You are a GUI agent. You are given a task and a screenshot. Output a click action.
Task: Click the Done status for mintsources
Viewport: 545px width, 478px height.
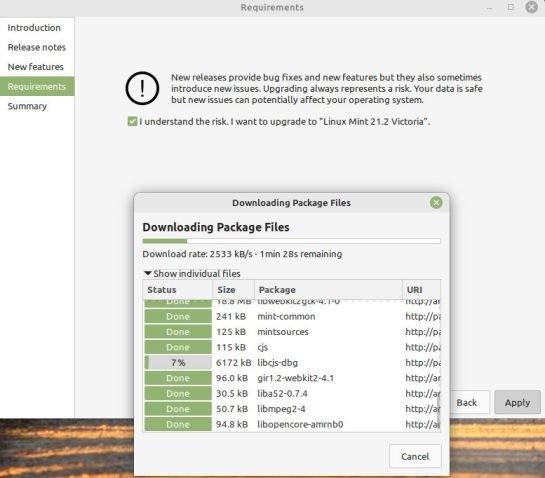pos(178,332)
